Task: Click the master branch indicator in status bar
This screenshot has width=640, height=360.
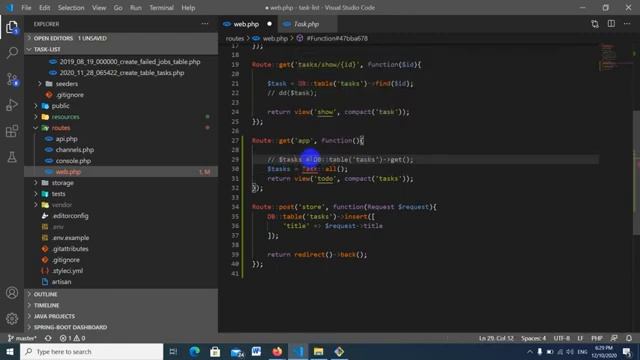Action: coord(22,338)
